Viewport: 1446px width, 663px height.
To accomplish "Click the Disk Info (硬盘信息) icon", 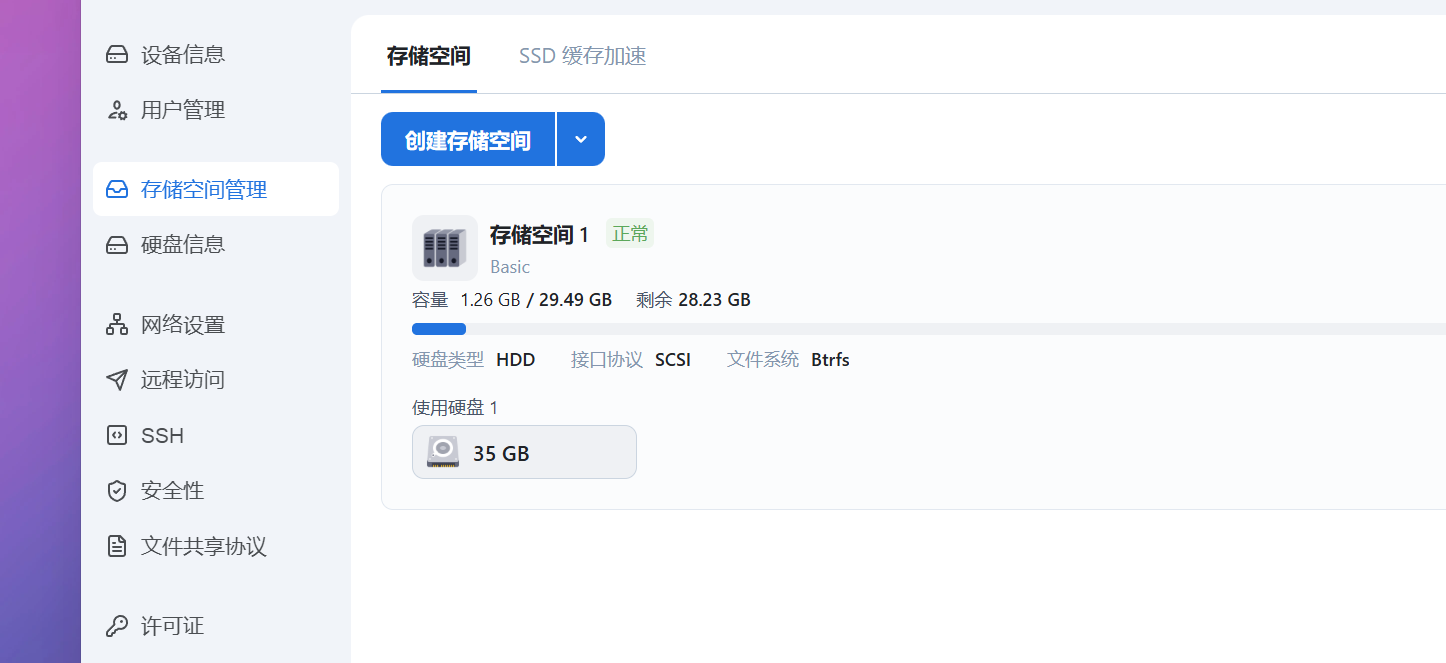I will point(117,244).
